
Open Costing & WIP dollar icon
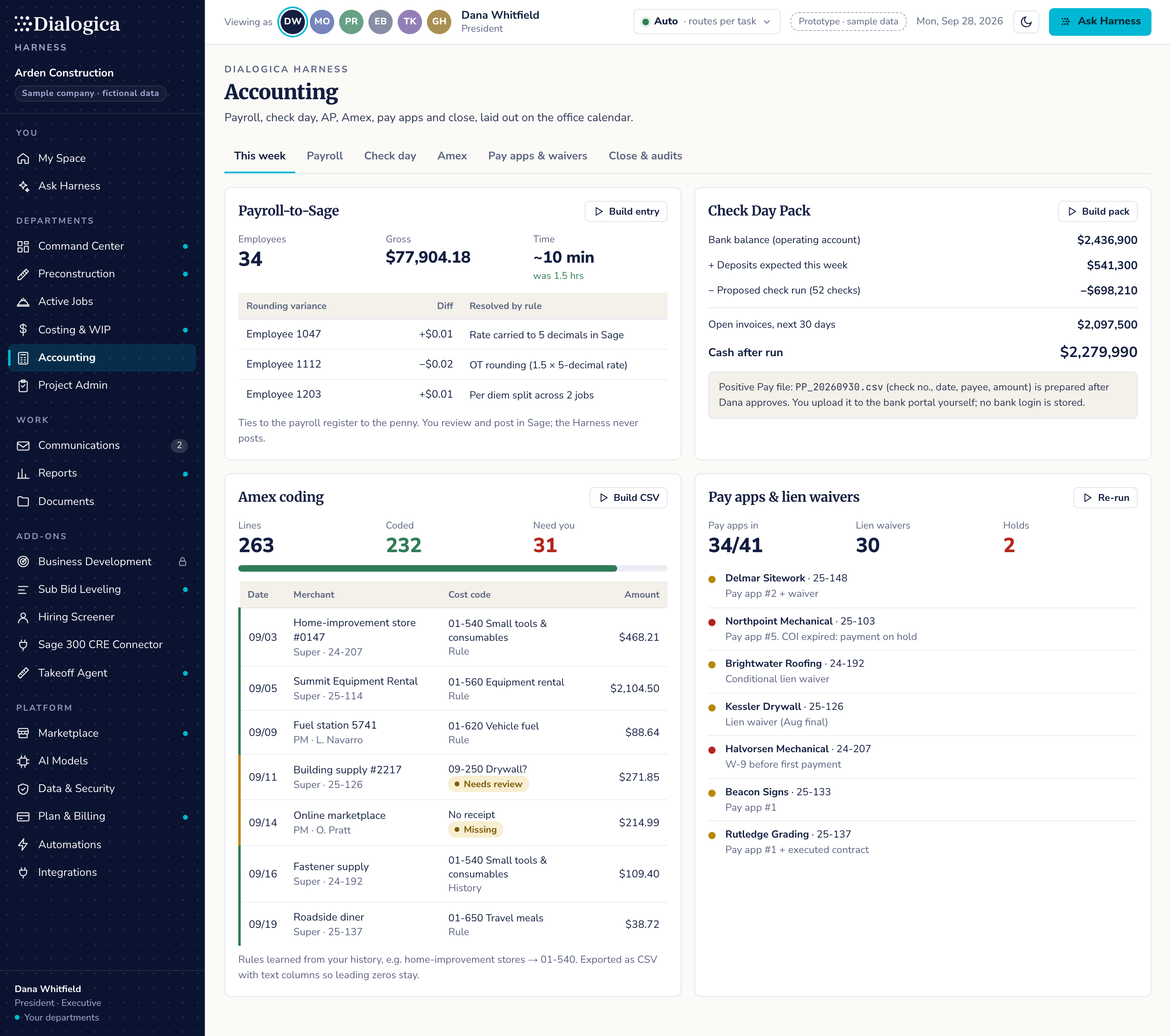tap(23, 329)
